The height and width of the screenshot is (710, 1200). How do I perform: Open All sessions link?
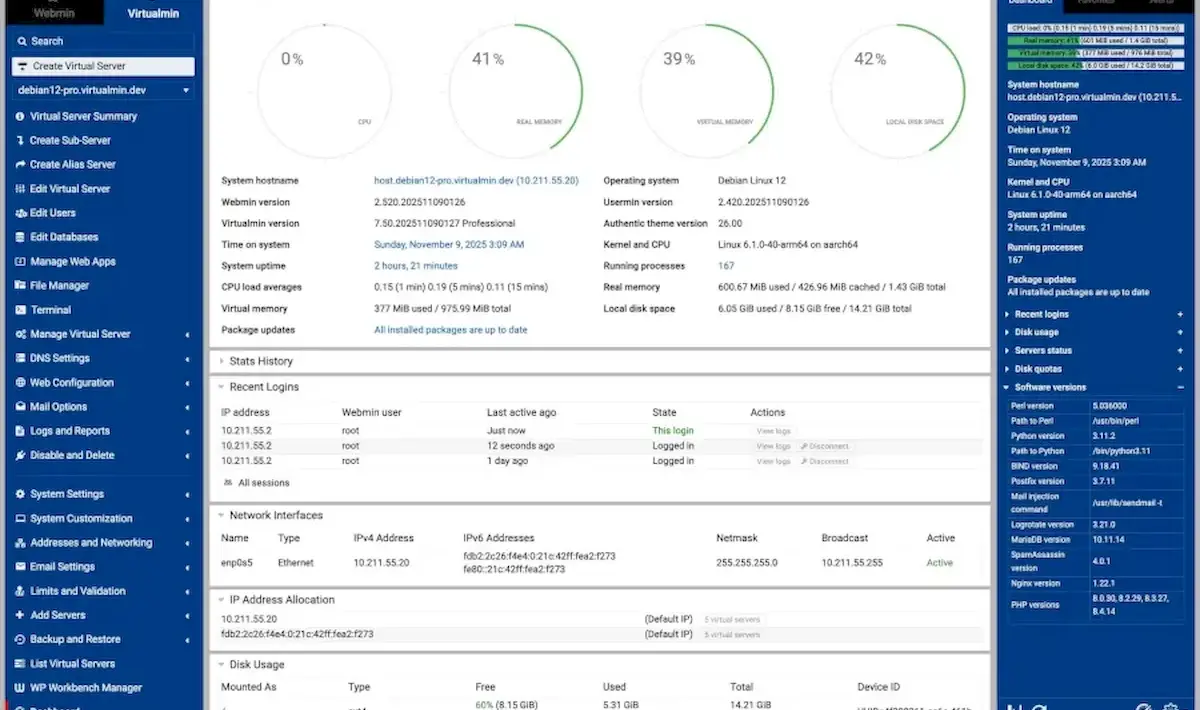point(257,483)
